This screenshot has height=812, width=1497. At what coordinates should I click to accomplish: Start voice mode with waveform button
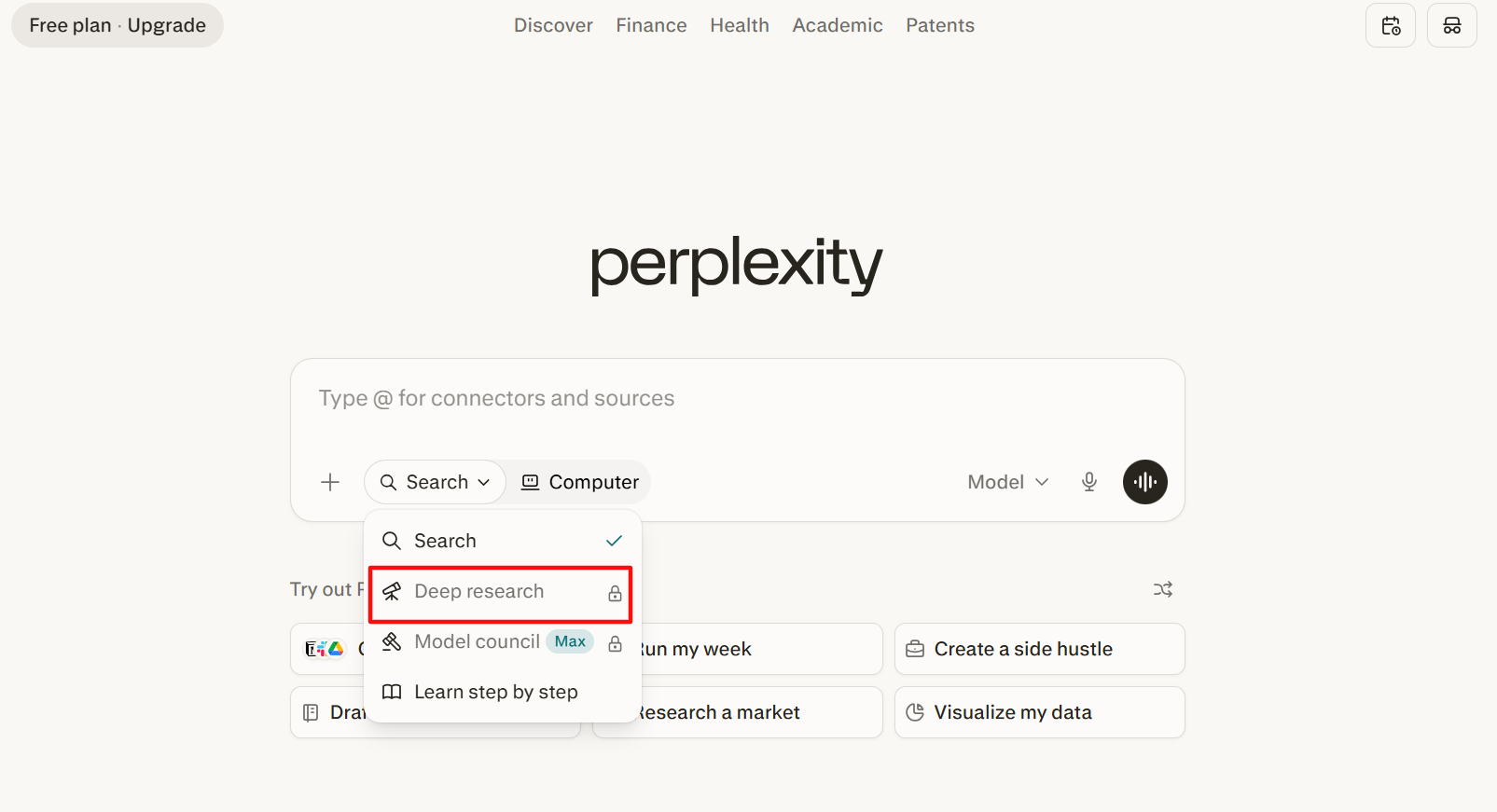(1145, 482)
